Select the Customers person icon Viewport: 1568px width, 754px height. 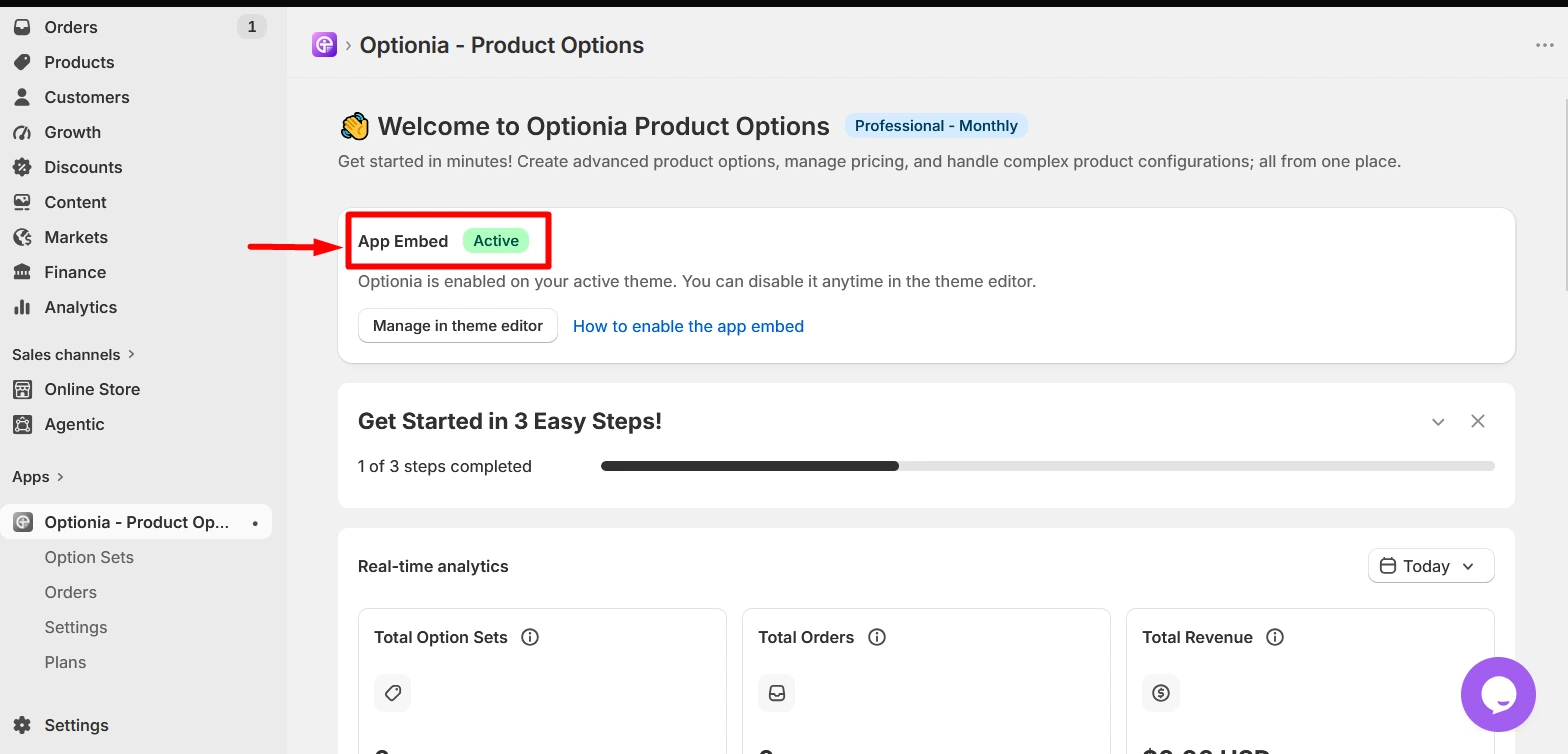click(x=22, y=97)
